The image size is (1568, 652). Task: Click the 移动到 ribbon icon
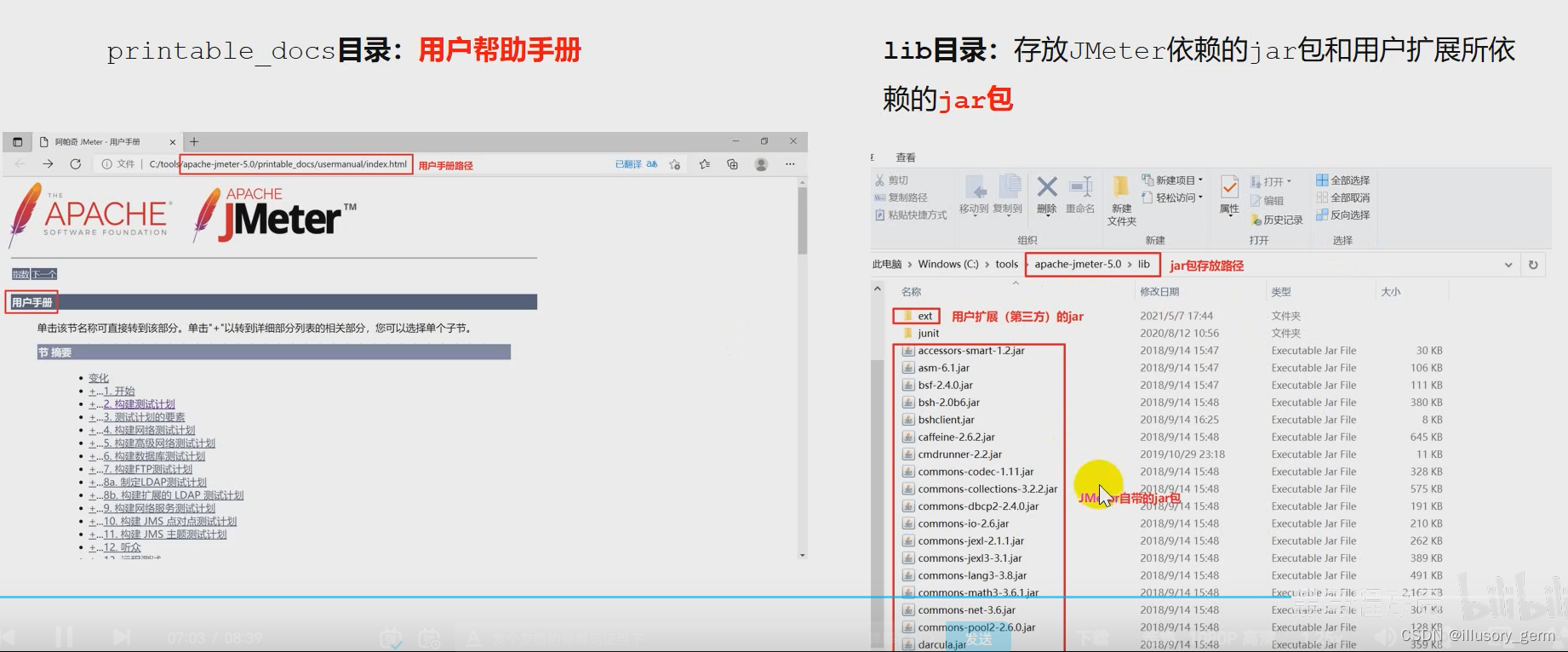point(975,188)
